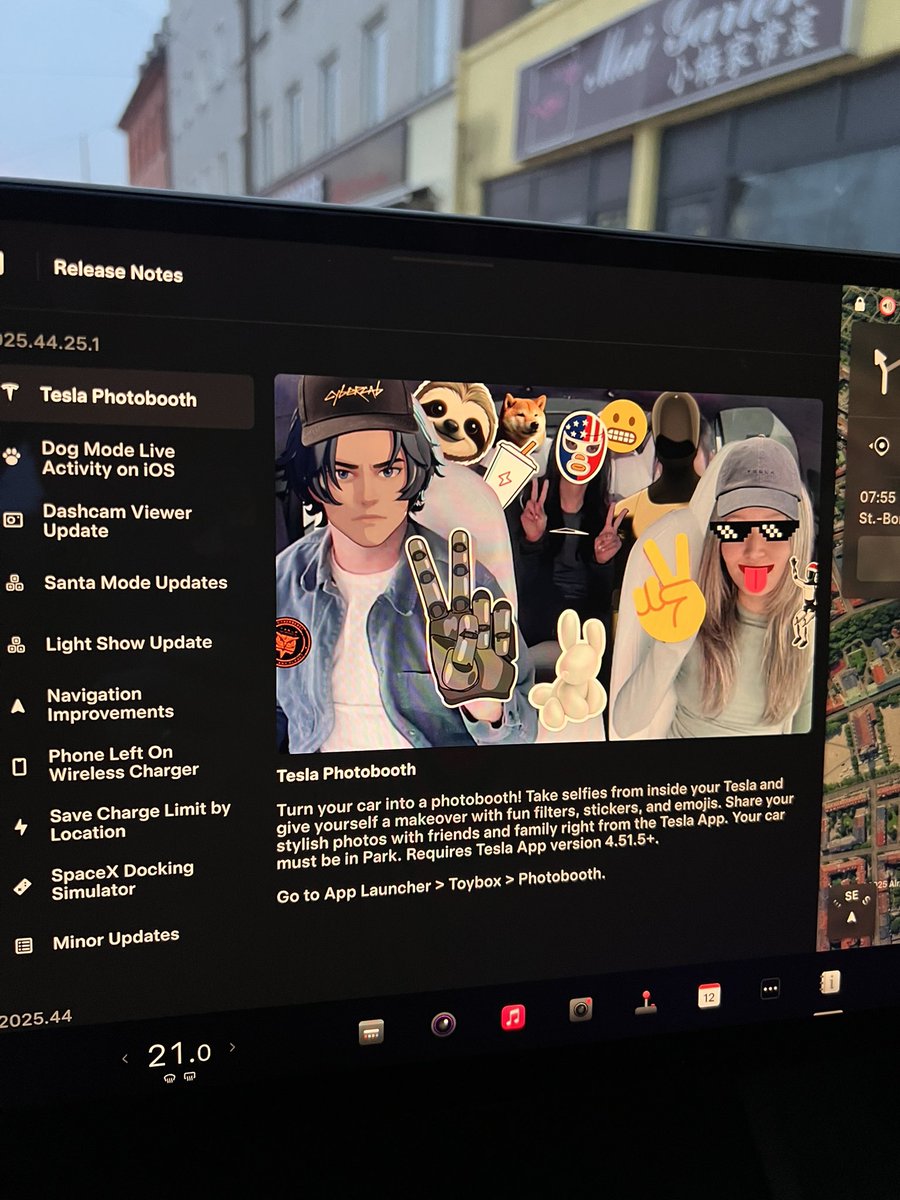900x1200 pixels.
Task: Open the app launcher icon in the dock
Action: click(371, 1031)
